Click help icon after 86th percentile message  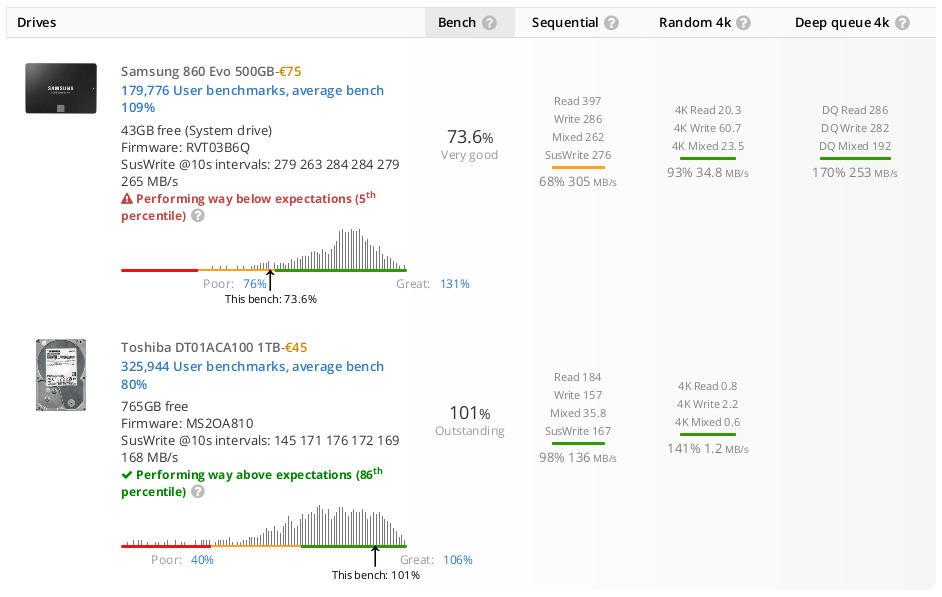click(198, 491)
